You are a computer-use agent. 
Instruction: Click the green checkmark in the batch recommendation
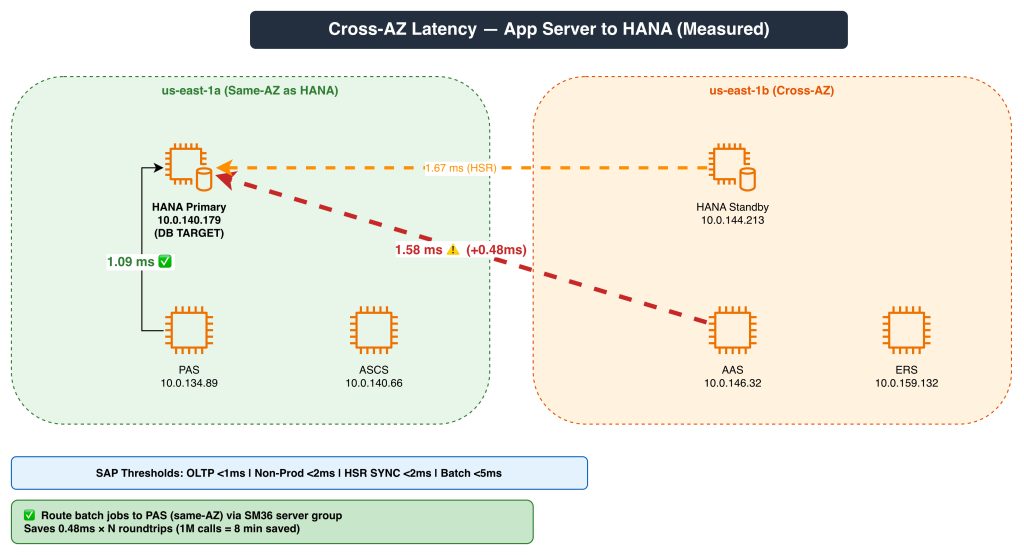tap(29, 515)
